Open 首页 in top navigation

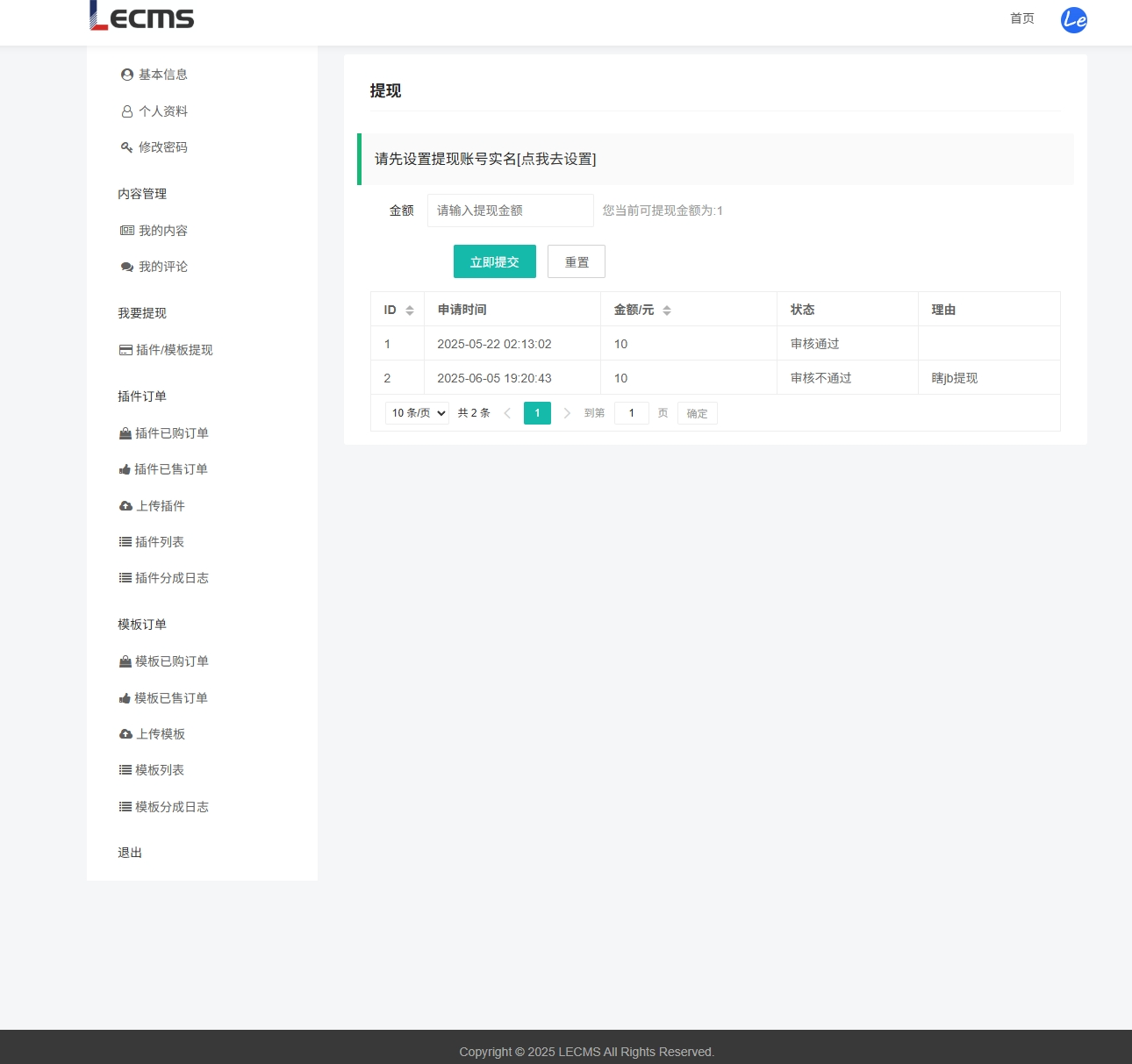click(x=1022, y=18)
